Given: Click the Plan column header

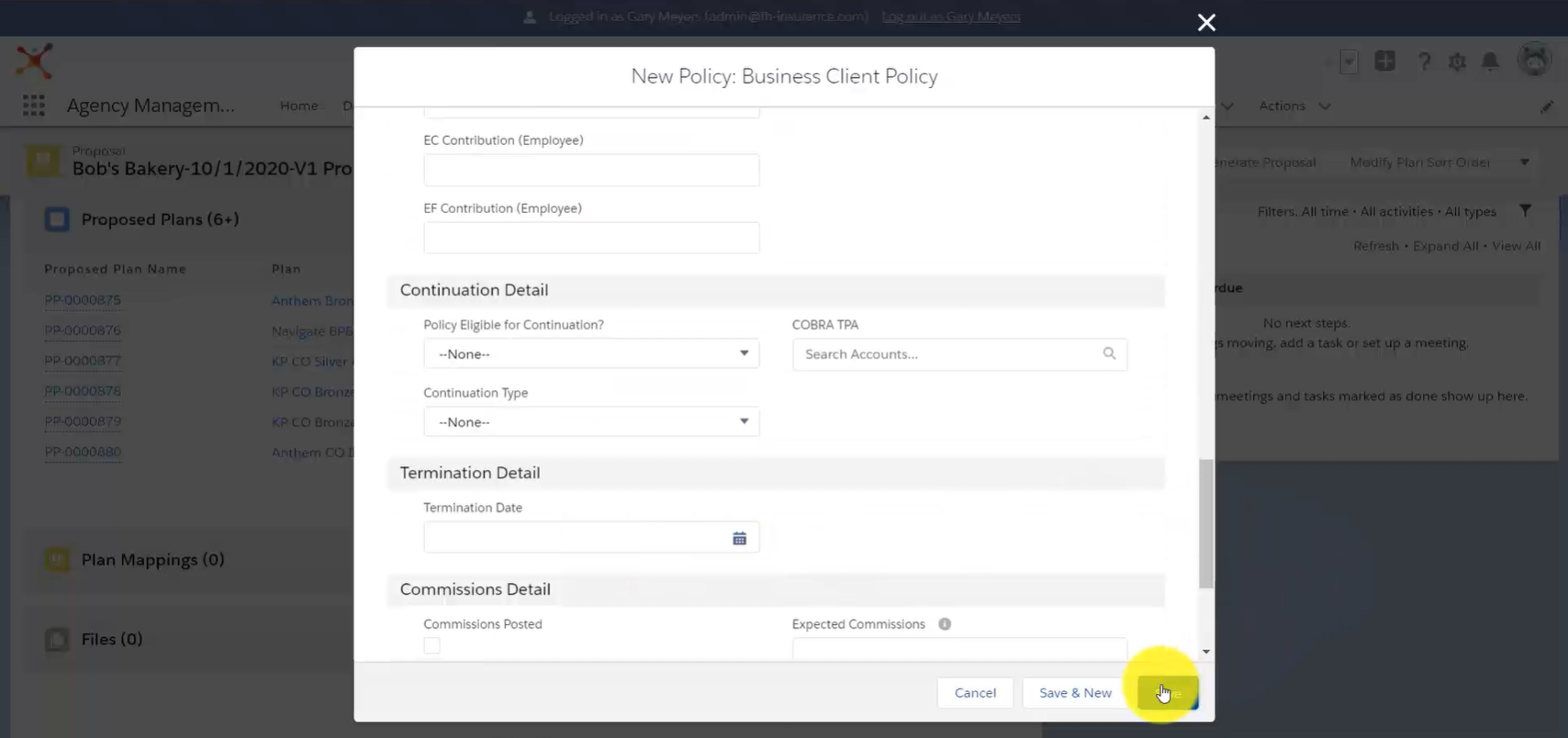Looking at the screenshot, I should [x=286, y=269].
